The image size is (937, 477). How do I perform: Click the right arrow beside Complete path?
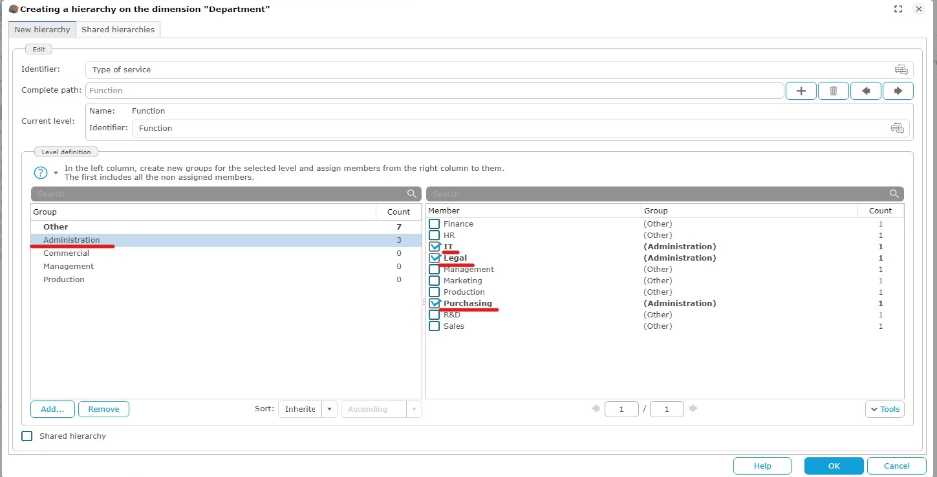click(x=897, y=91)
